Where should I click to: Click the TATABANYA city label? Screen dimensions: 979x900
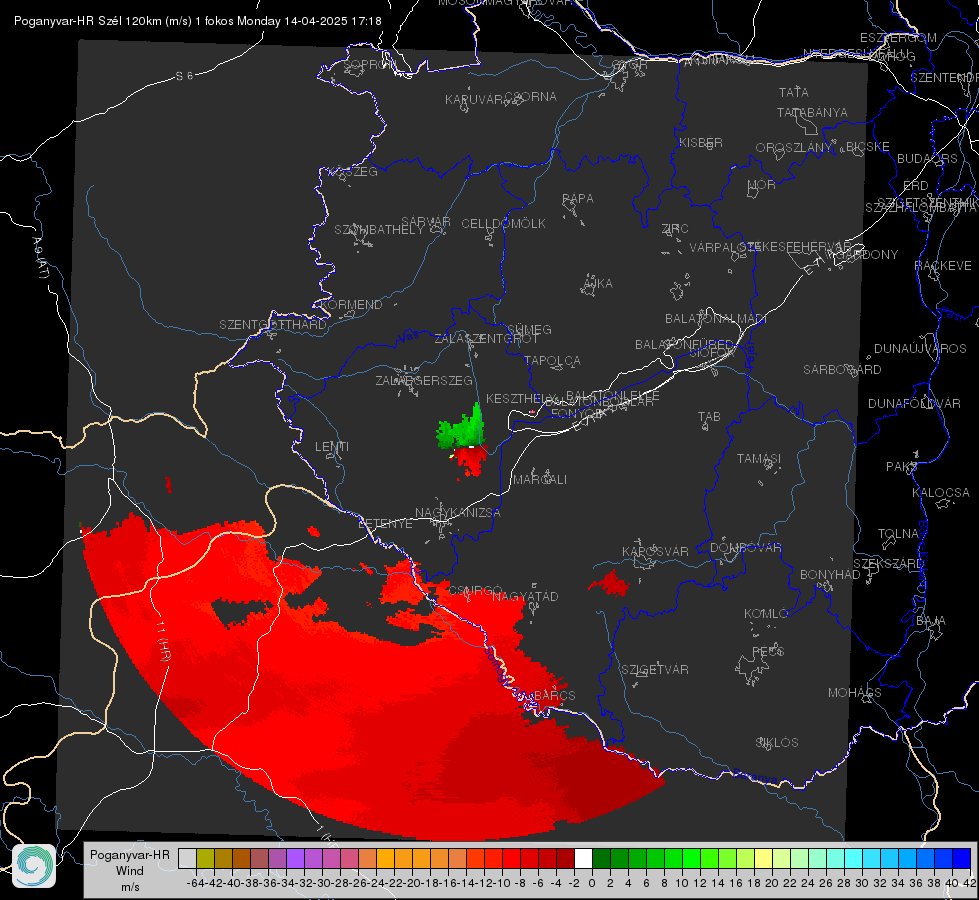tap(812, 112)
